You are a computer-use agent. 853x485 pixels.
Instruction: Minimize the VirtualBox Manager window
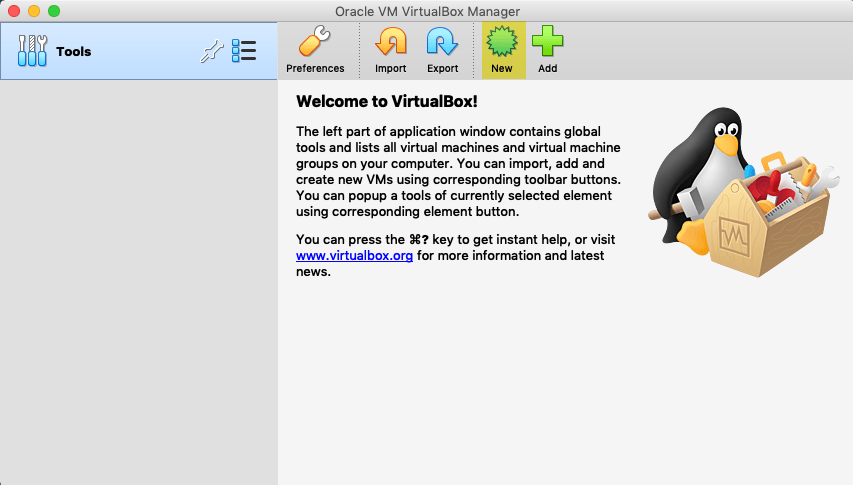34,11
